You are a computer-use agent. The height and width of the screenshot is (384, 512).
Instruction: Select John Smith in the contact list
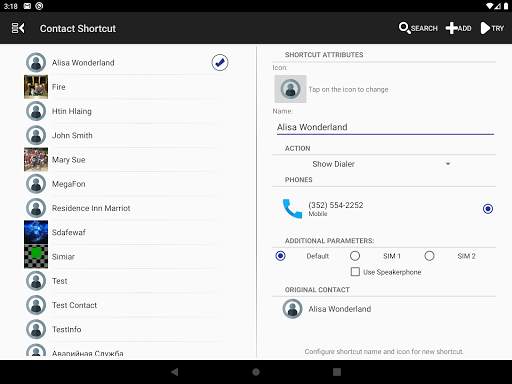pos(72,136)
